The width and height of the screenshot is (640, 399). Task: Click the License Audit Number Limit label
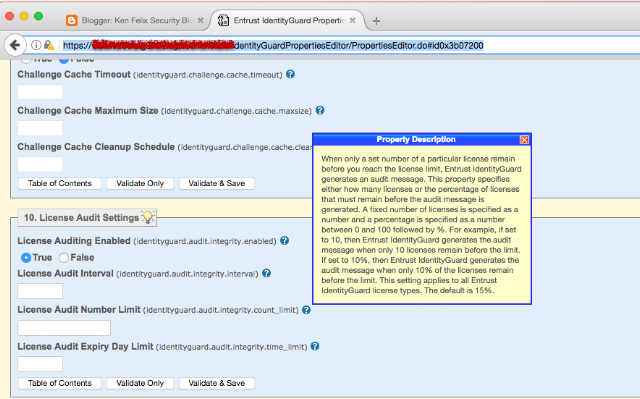coord(79,310)
